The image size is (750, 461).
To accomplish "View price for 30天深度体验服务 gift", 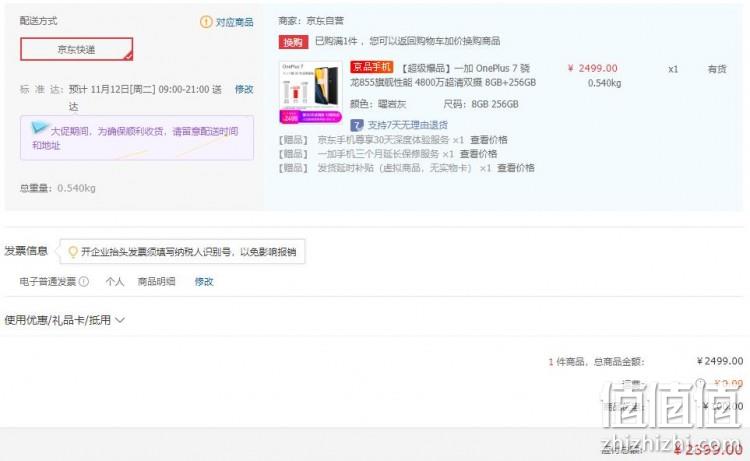I will click(488, 140).
